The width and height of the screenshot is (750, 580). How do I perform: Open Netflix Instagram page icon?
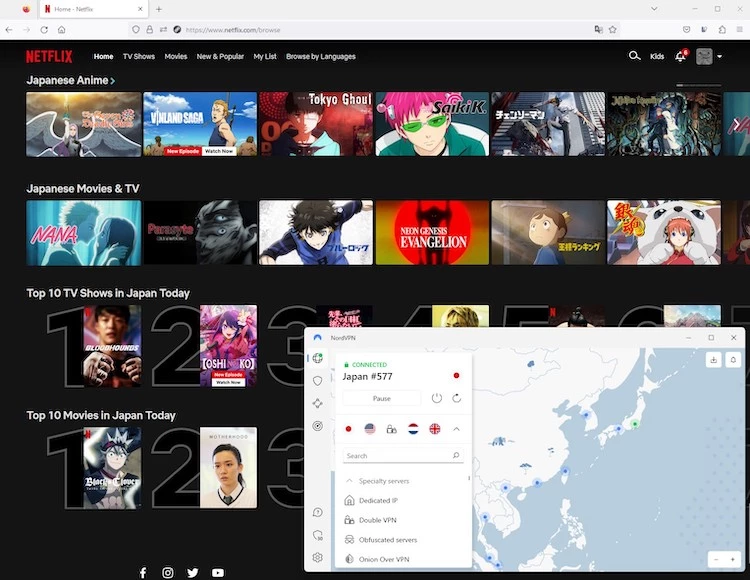[x=168, y=572]
